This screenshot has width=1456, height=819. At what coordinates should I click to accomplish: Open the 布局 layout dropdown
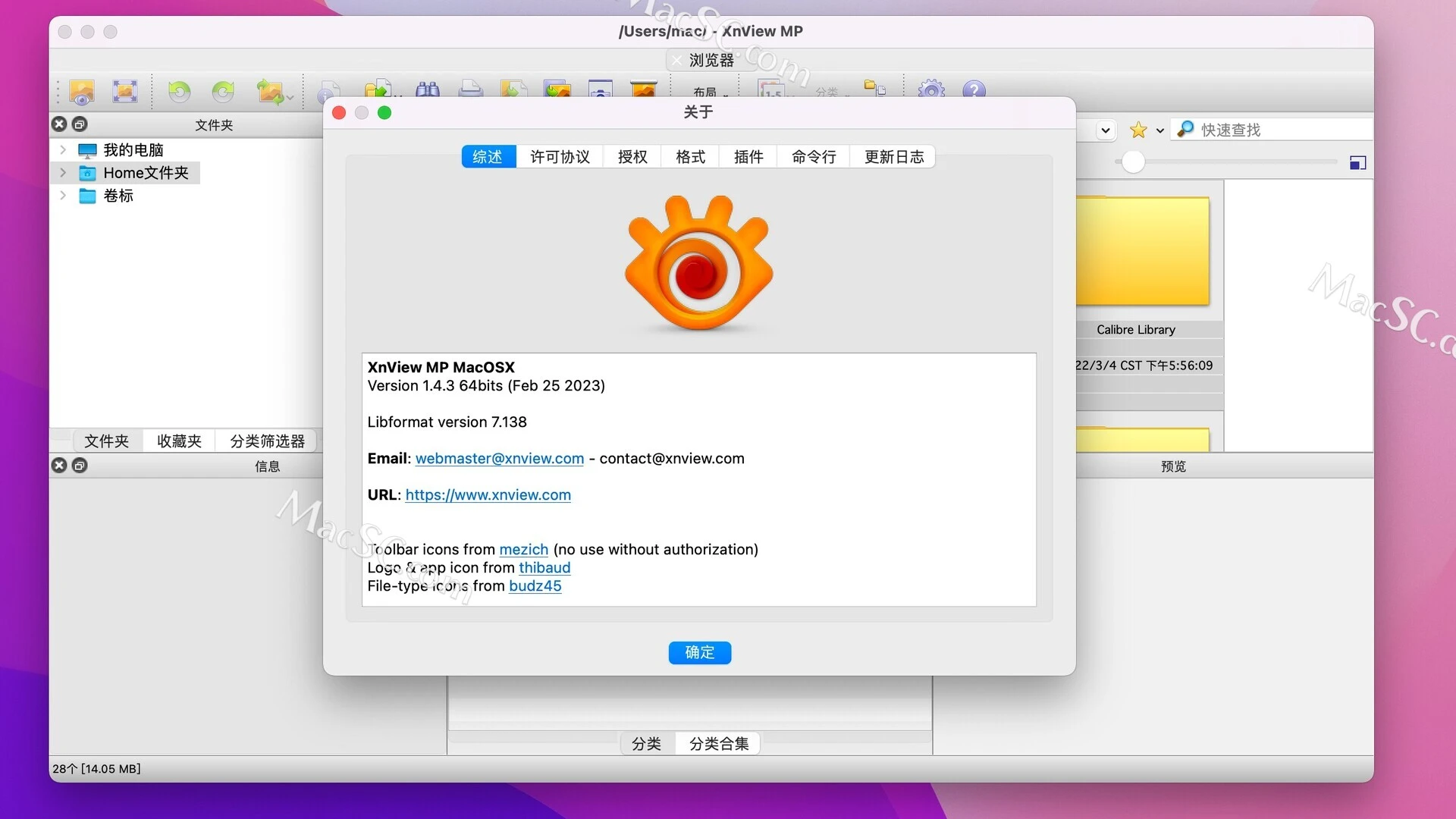pyautogui.click(x=711, y=92)
